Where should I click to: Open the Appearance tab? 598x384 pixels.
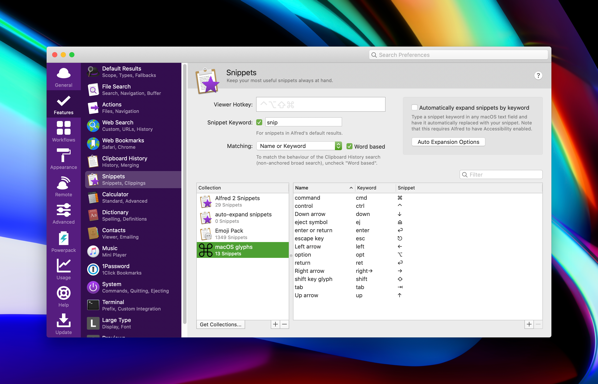click(x=63, y=159)
